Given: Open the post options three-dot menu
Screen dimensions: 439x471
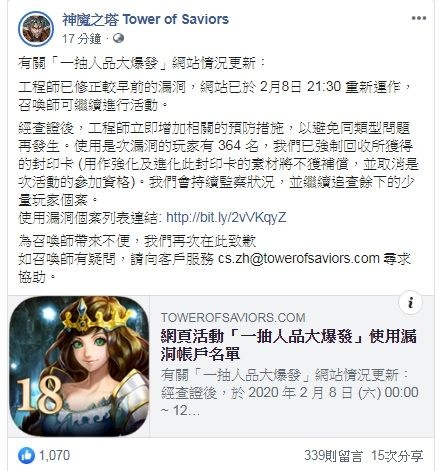Looking at the screenshot, I should (x=419, y=18).
